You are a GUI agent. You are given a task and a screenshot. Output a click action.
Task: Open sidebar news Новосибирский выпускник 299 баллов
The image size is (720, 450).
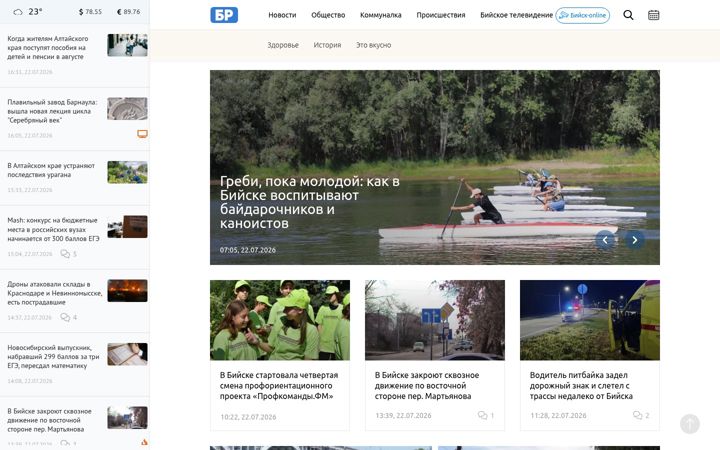(53, 357)
